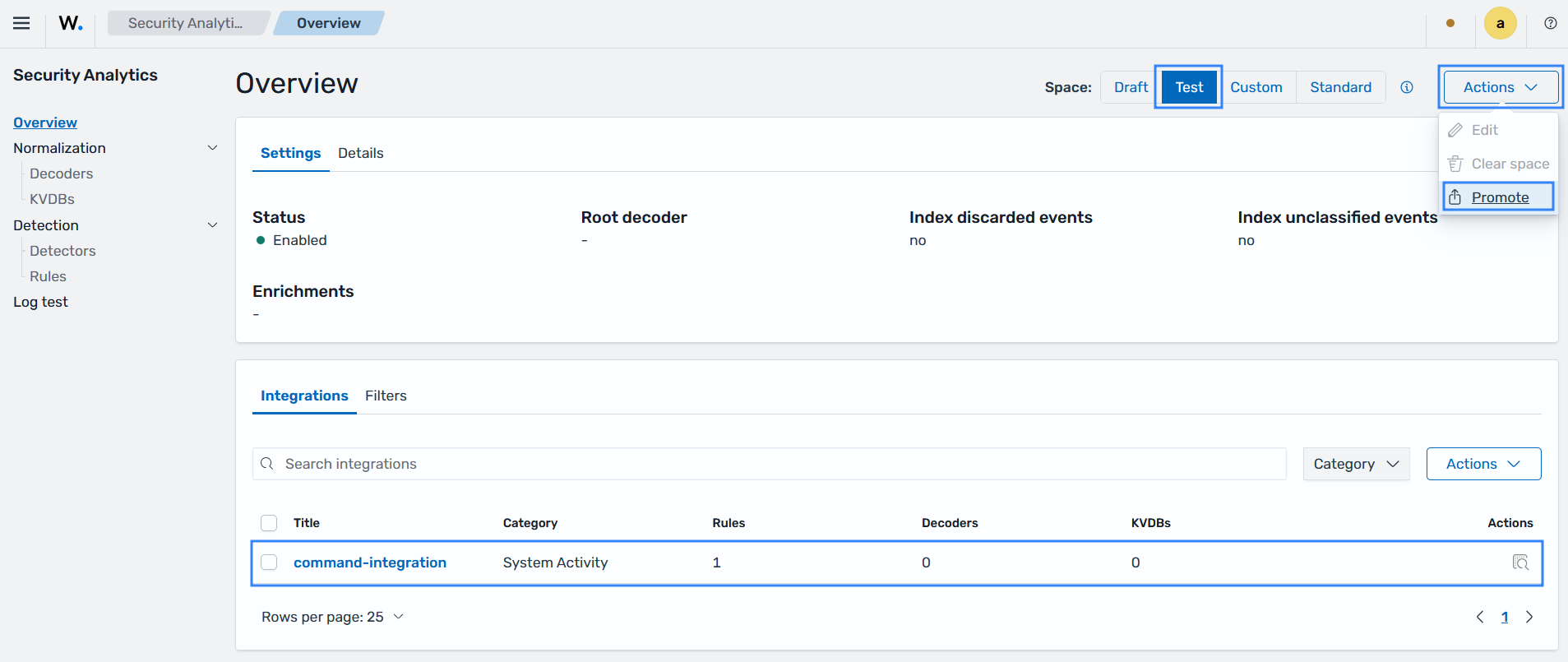Click the Overview breadcrumb
The height and width of the screenshot is (662, 1568).
pos(328,23)
